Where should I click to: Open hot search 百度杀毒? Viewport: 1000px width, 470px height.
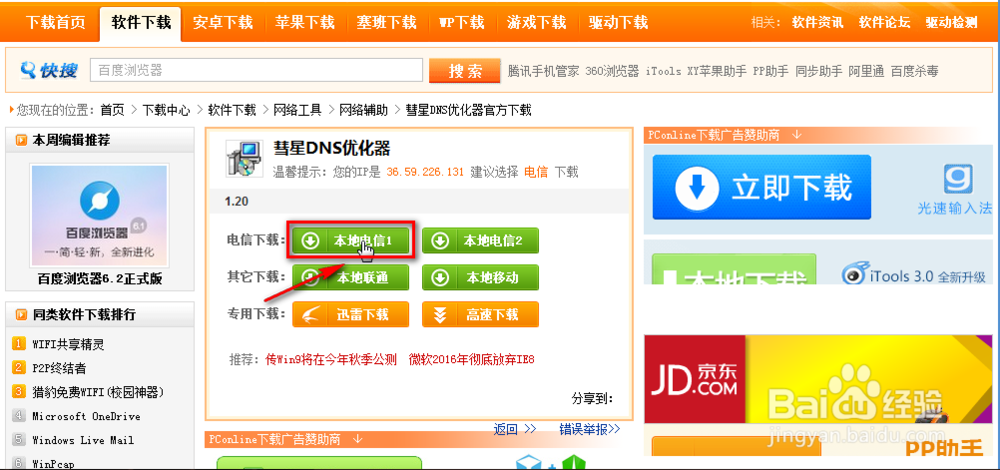(x=915, y=71)
